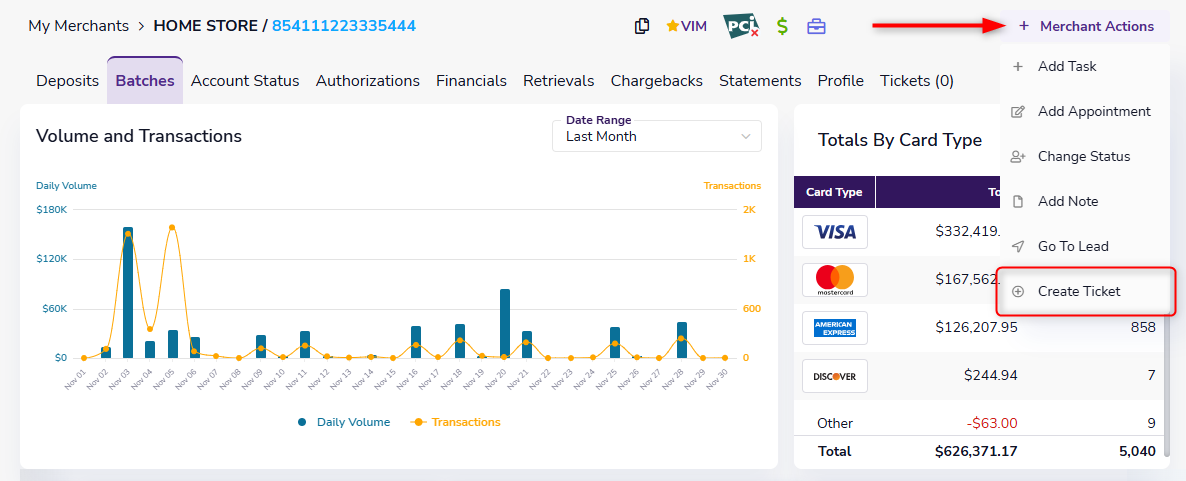This screenshot has height=481, width=1186.
Task: Go to My Merchants breadcrumb link
Action: 78,26
